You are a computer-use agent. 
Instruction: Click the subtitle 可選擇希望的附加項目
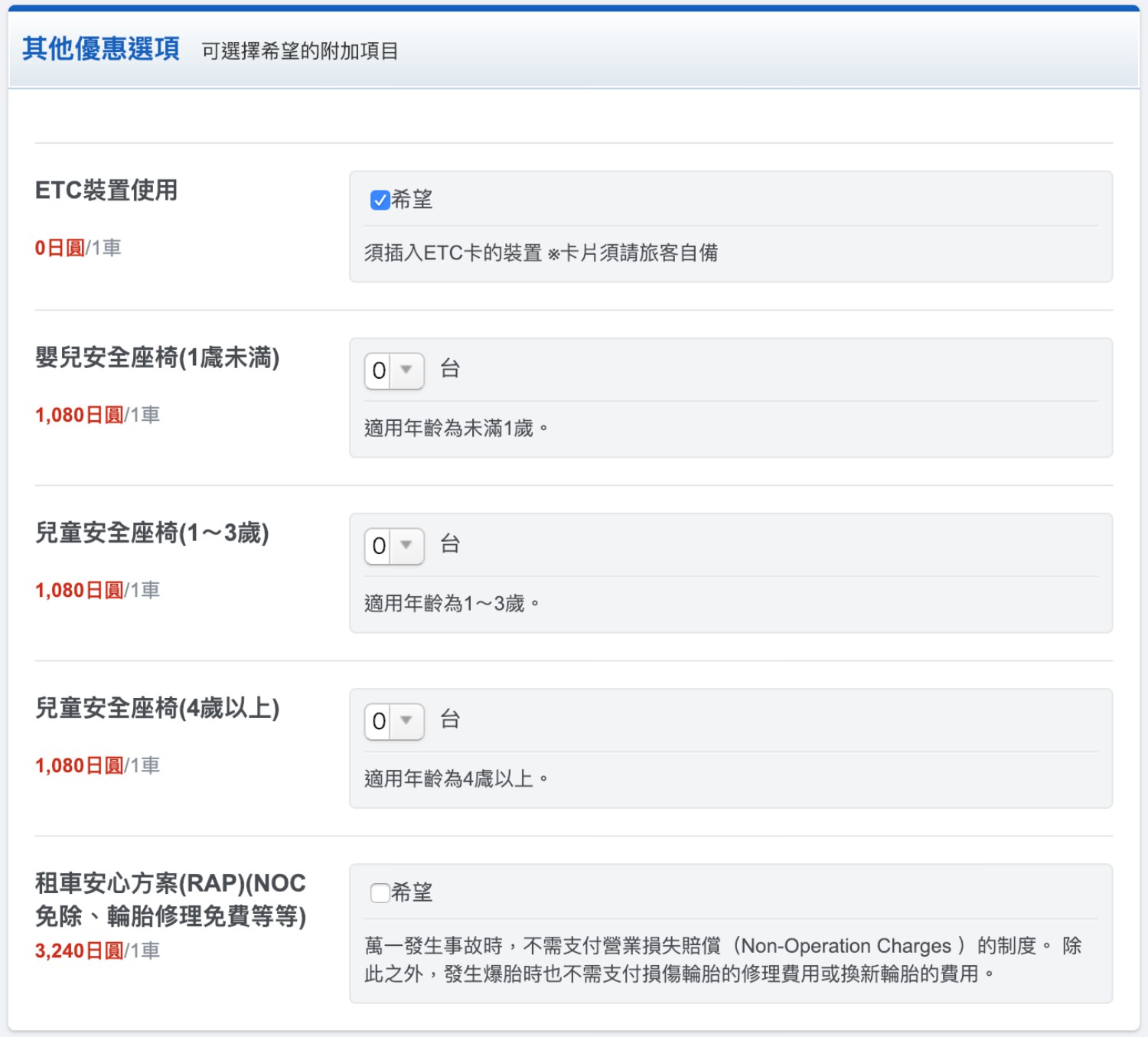(x=299, y=51)
